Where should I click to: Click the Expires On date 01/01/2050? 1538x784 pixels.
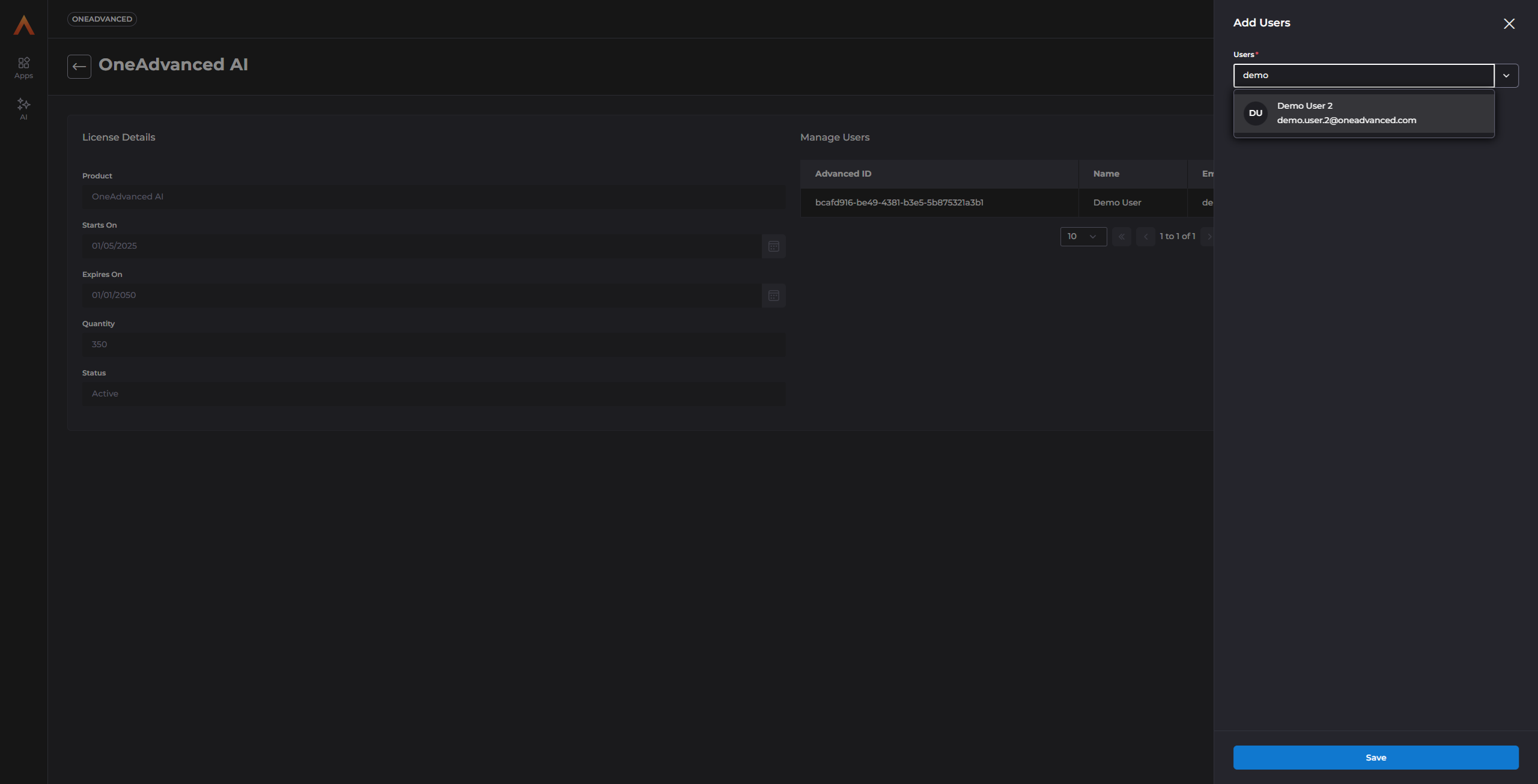(422, 296)
